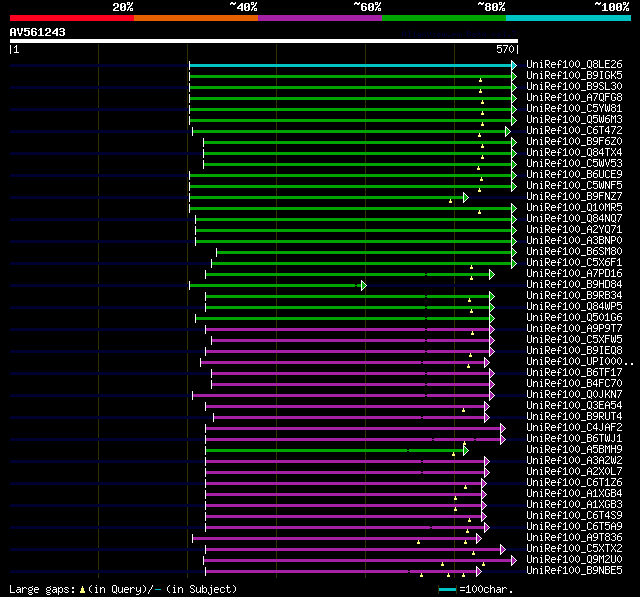Open hit UniRef100_A7PD16
Image resolution: width=640 pixels, height=597 pixels.
[574, 274]
